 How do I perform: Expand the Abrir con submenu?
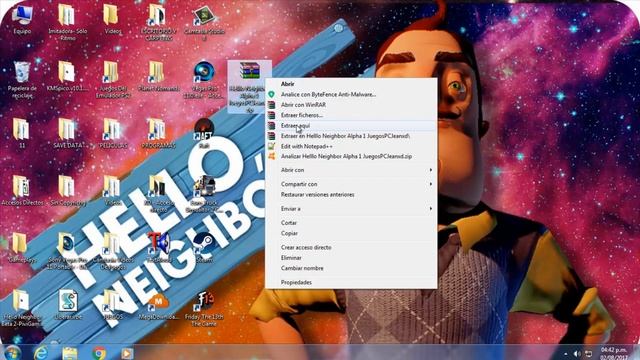[351, 170]
